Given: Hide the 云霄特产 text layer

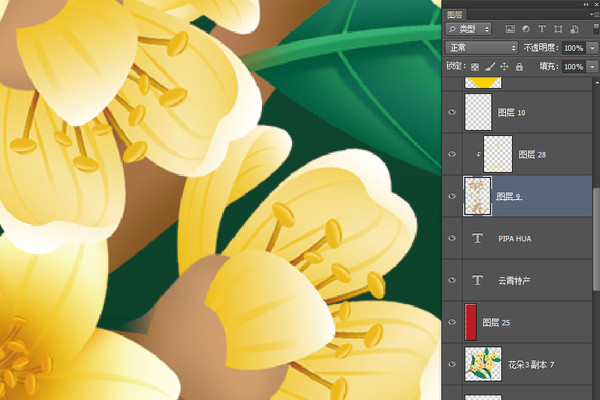Looking at the screenshot, I should (452, 280).
